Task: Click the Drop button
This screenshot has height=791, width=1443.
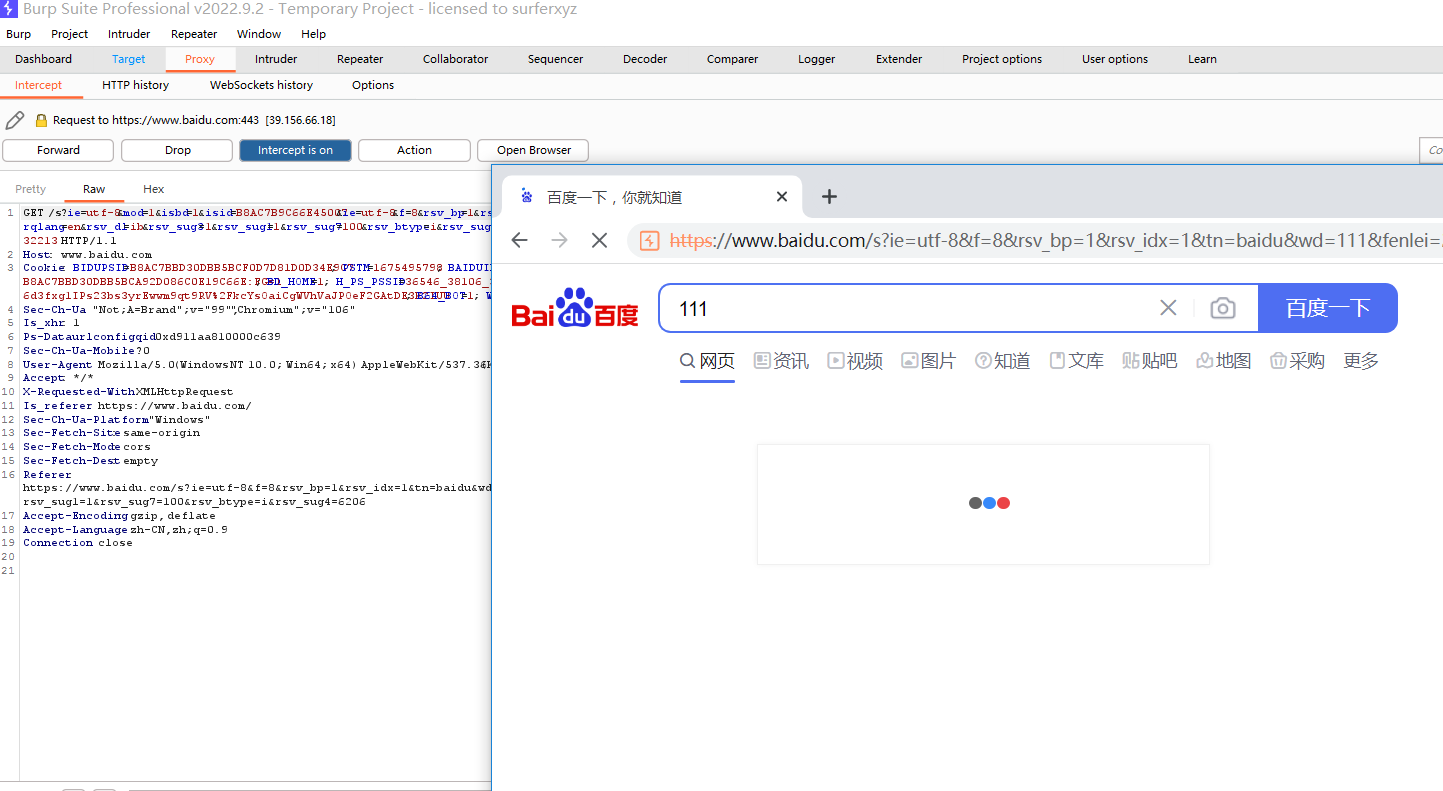Action: (177, 150)
